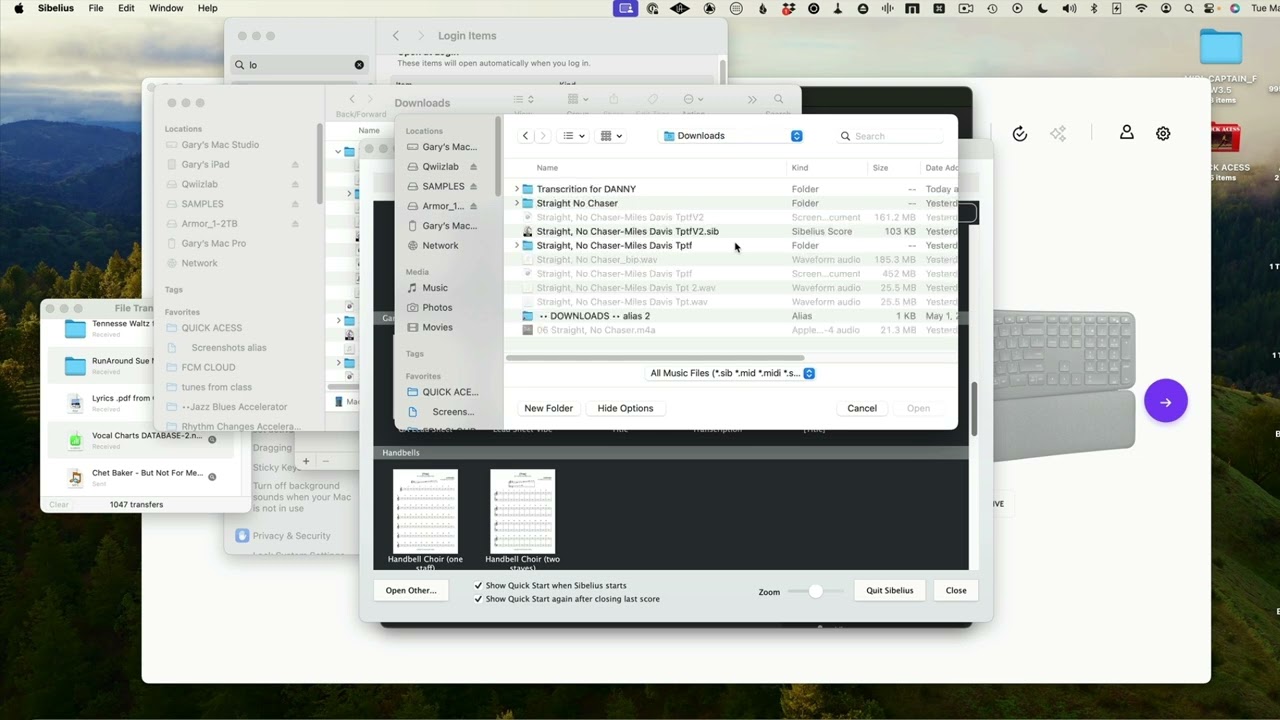Image resolution: width=1280 pixels, height=720 pixels.
Task: Expand the Transcrition for DANNY folder
Action: (x=517, y=189)
